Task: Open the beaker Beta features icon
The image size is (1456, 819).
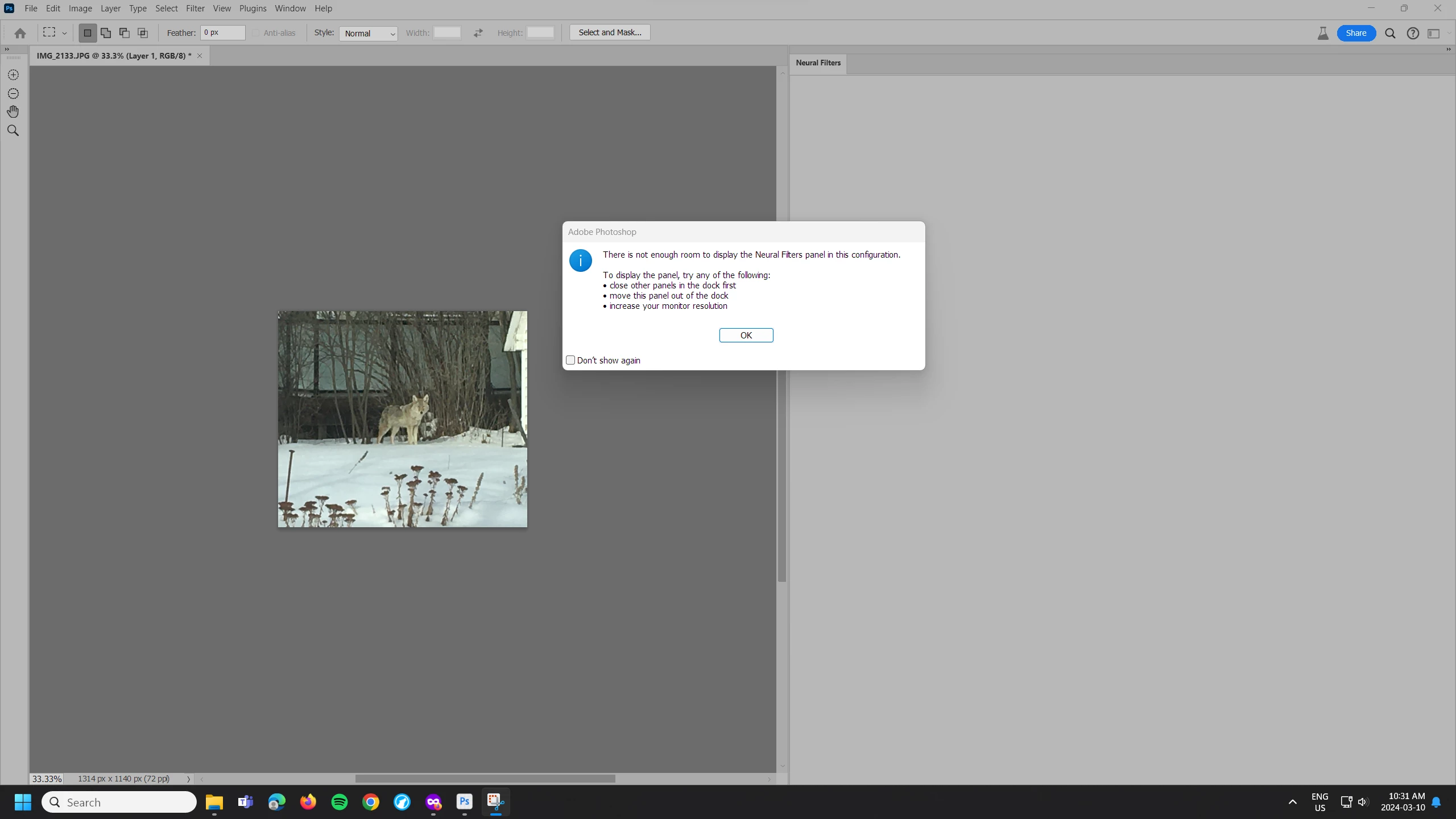Action: click(x=1323, y=33)
